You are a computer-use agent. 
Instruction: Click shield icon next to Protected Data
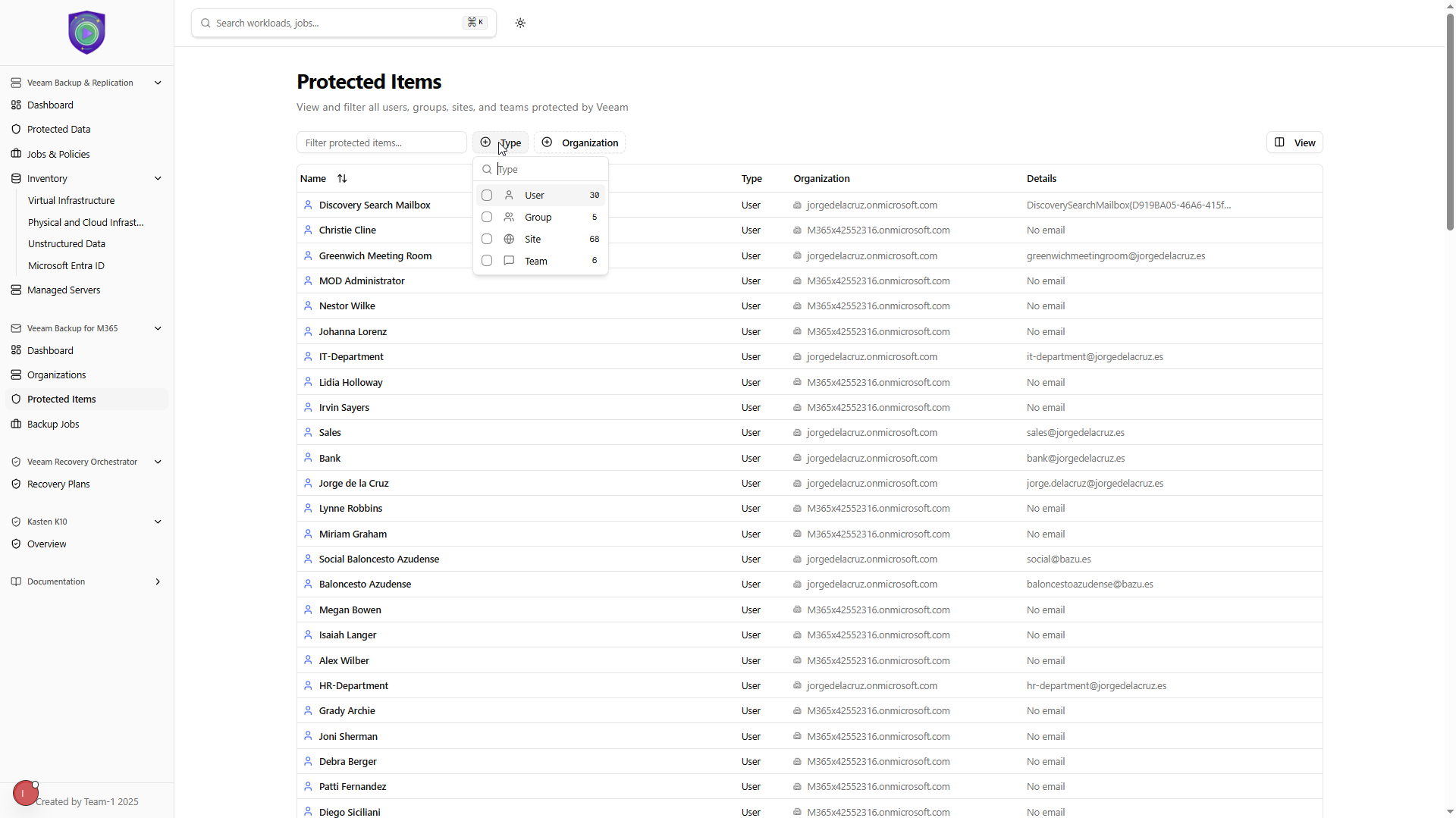[16, 130]
